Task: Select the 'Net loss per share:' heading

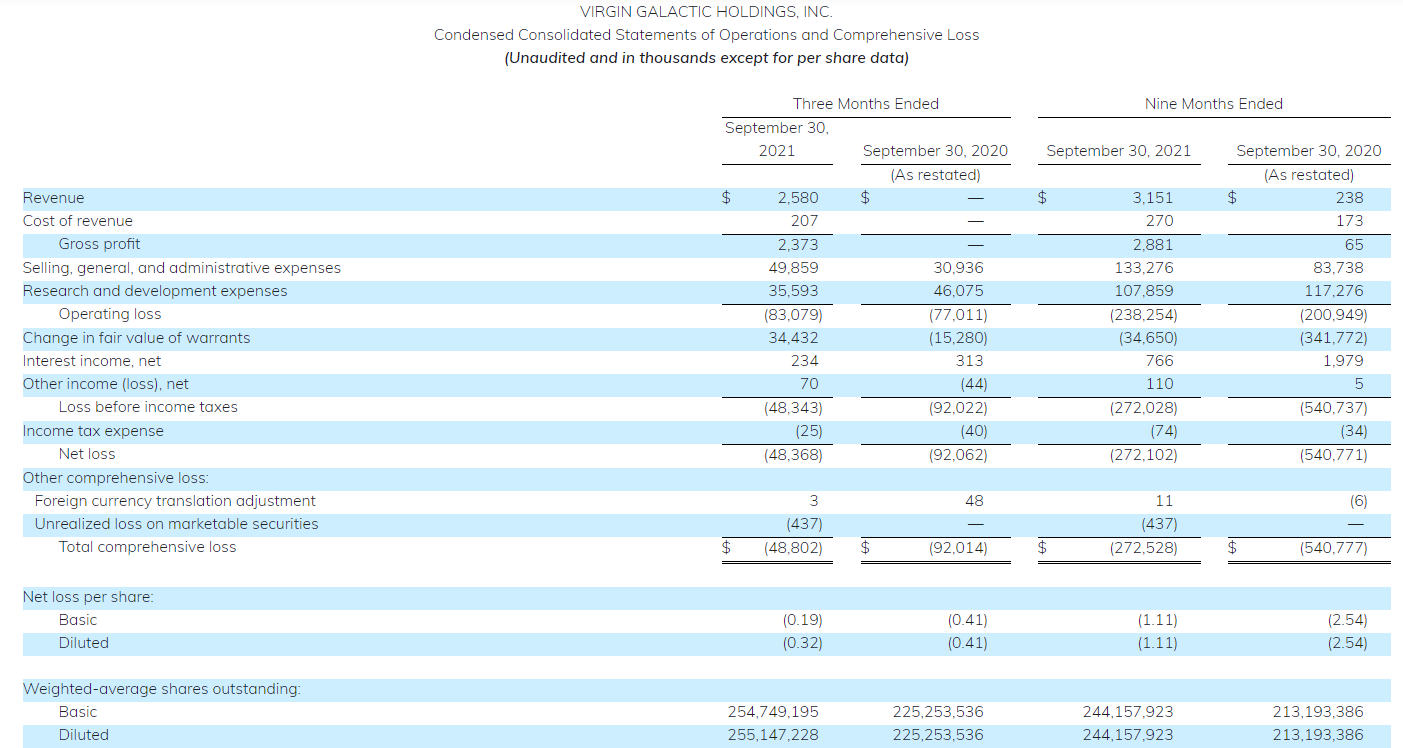Action: [88, 597]
